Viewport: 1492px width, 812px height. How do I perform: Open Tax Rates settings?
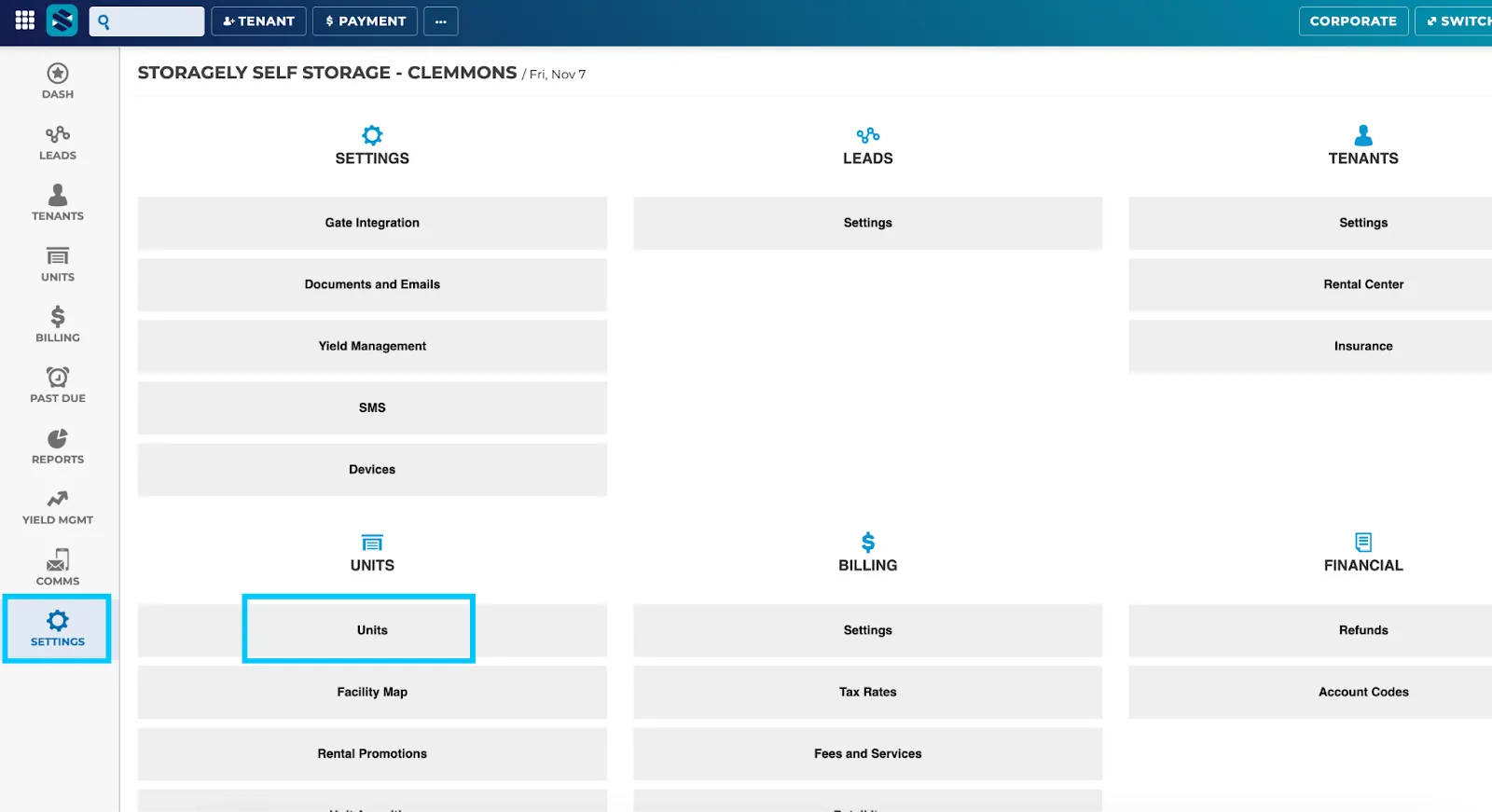(867, 692)
